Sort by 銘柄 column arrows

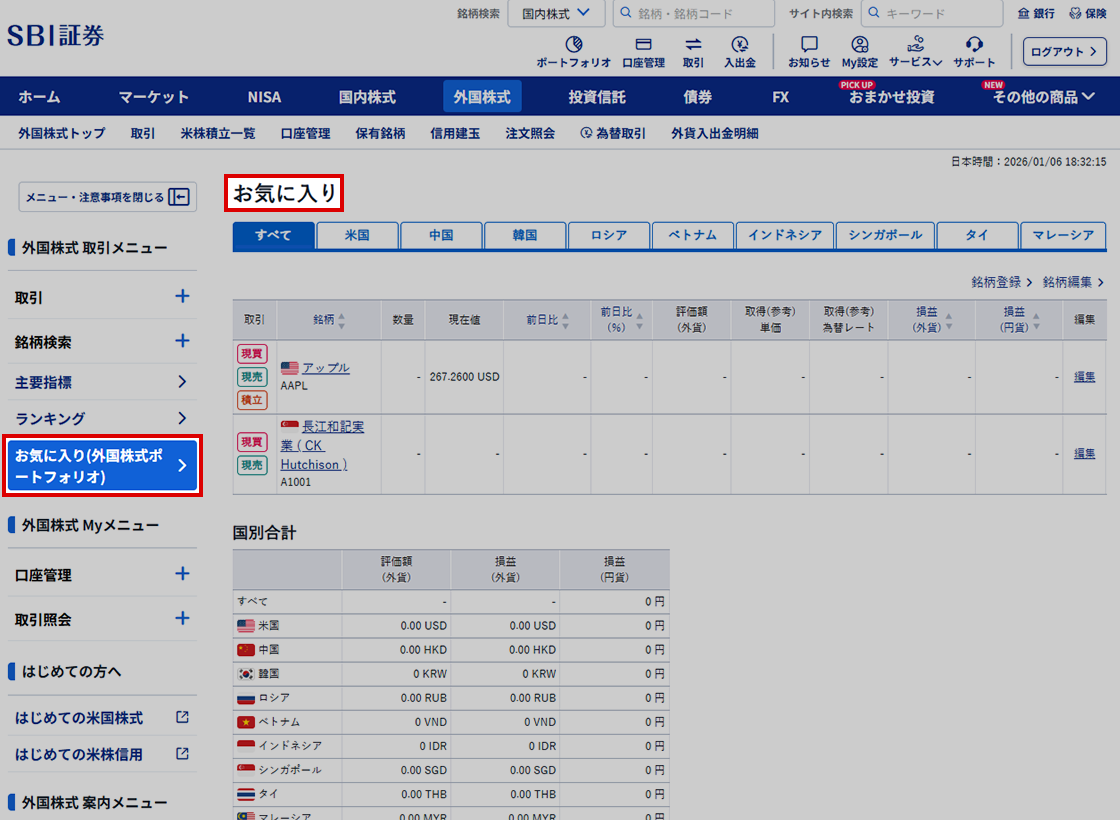pos(342,320)
